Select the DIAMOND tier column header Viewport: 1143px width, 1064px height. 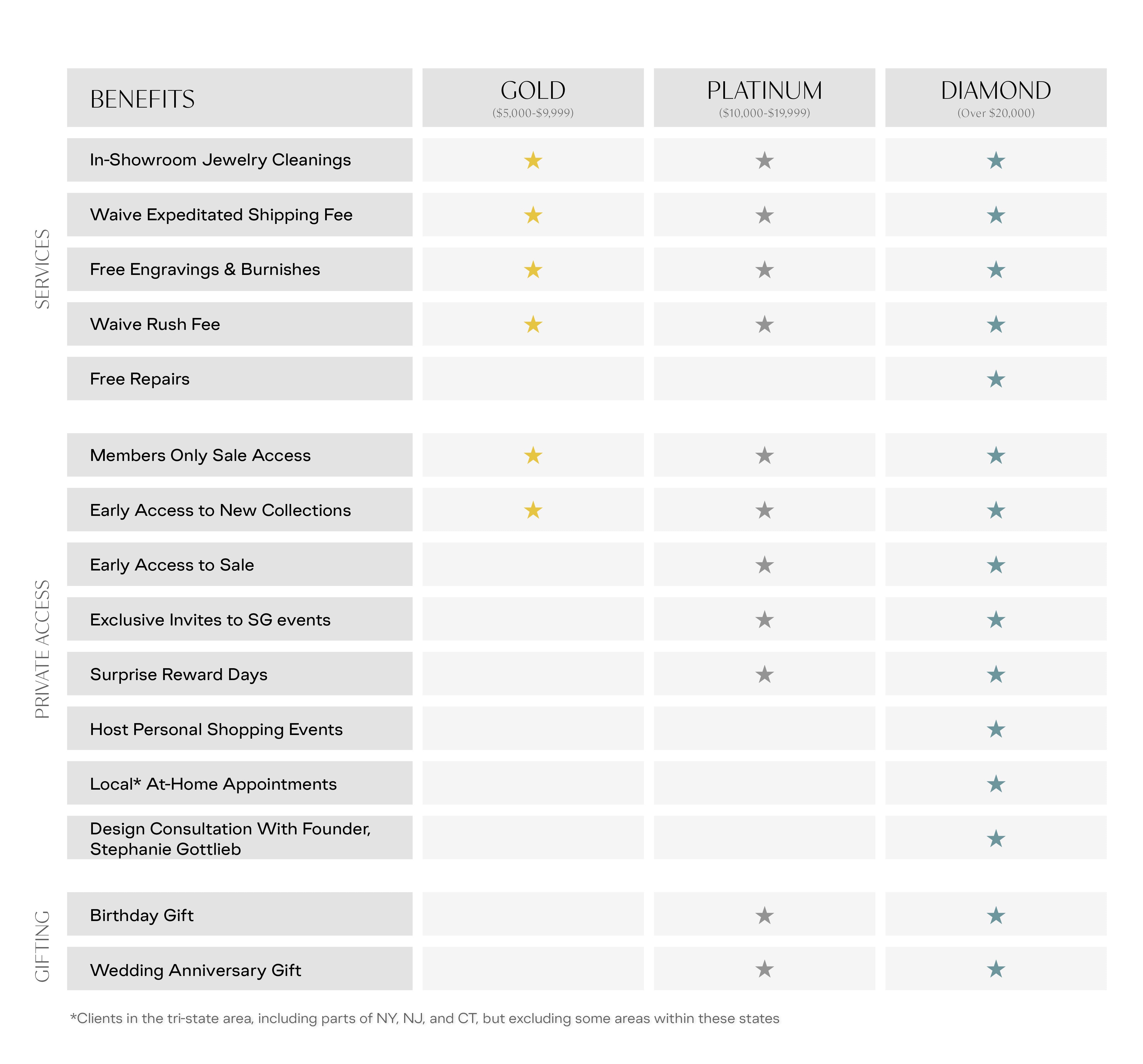coord(995,98)
